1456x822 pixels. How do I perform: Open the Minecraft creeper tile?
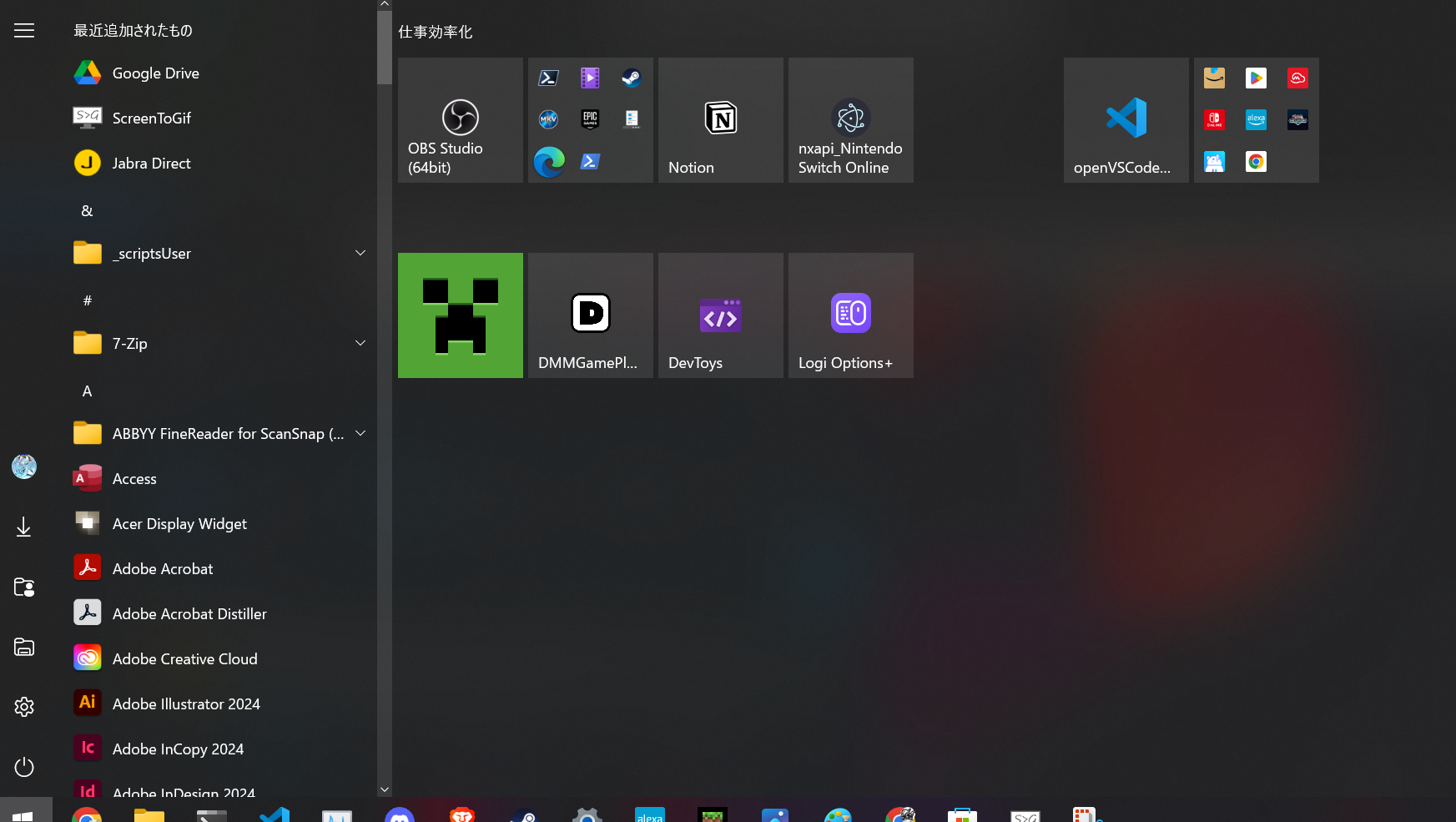(x=460, y=315)
